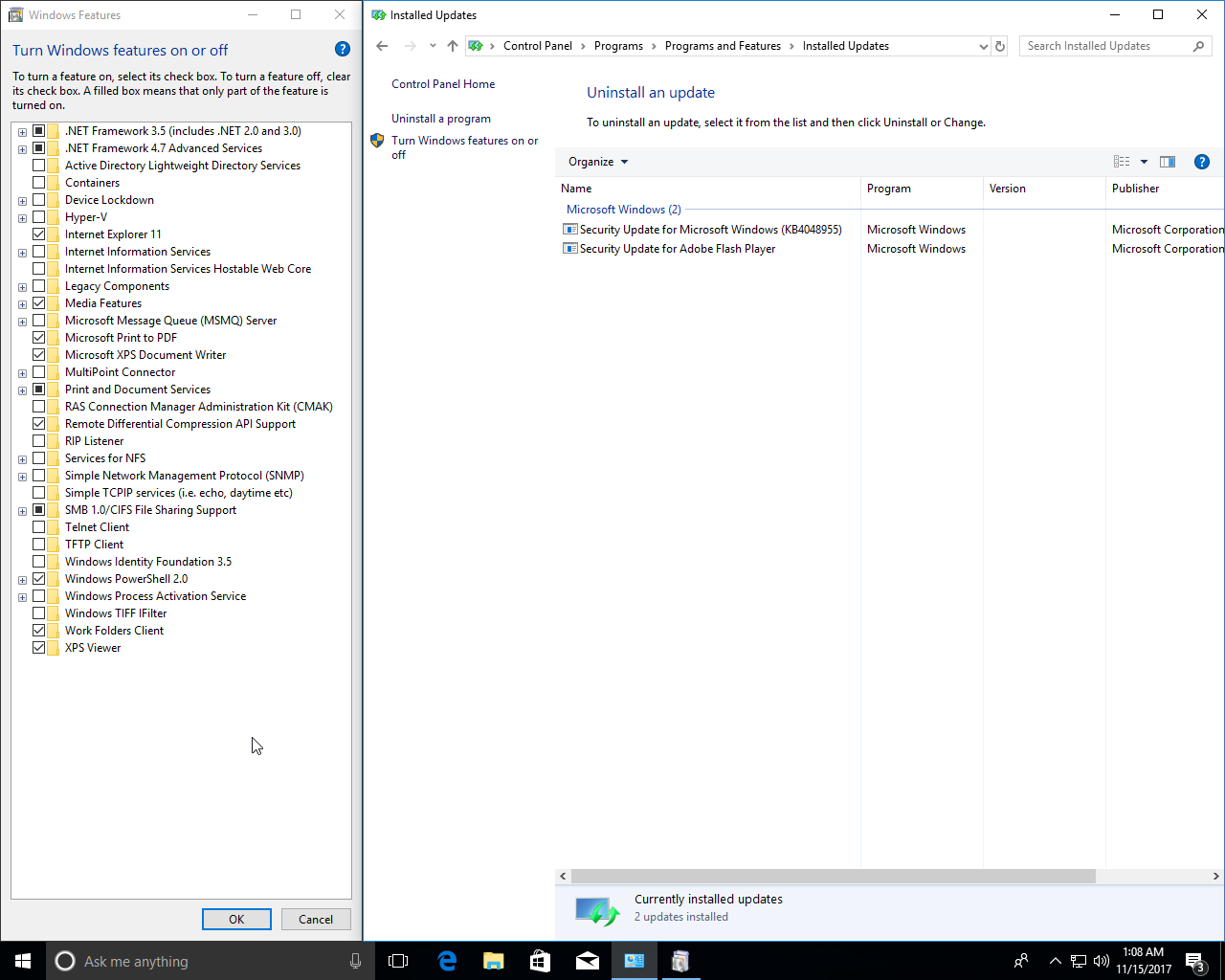Image resolution: width=1225 pixels, height=980 pixels.
Task: Uncheck Work Folders Client
Action: pyautogui.click(x=39, y=631)
